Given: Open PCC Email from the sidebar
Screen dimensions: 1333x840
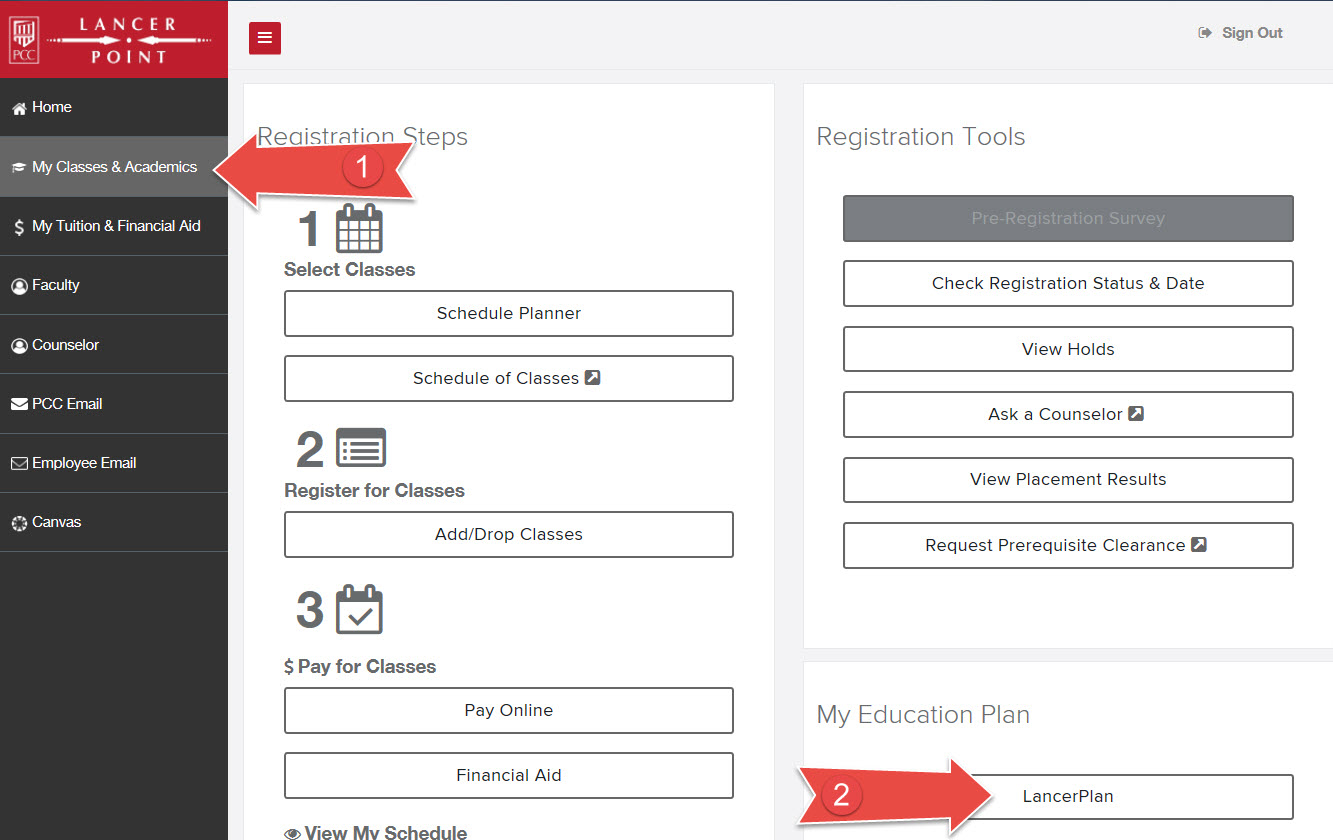Looking at the screenshot, I should coord(67,404).
